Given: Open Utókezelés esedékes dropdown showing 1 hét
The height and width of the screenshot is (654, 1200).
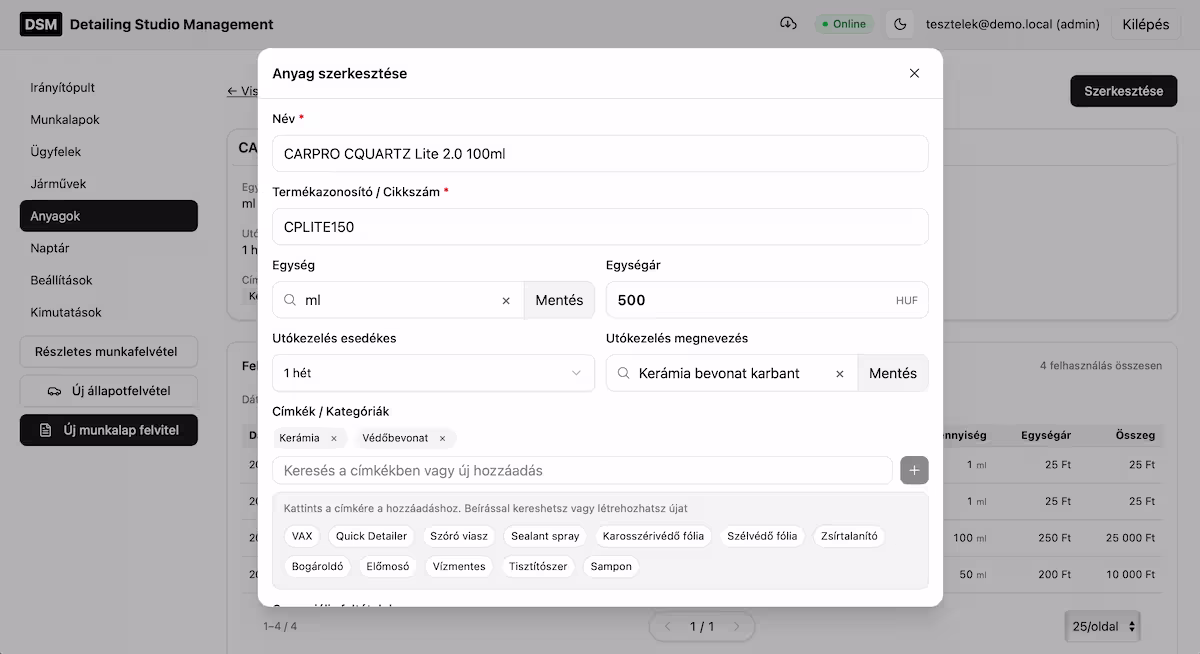Looking at the screenshot, I should pyautogui.click(x=433, y=373).
